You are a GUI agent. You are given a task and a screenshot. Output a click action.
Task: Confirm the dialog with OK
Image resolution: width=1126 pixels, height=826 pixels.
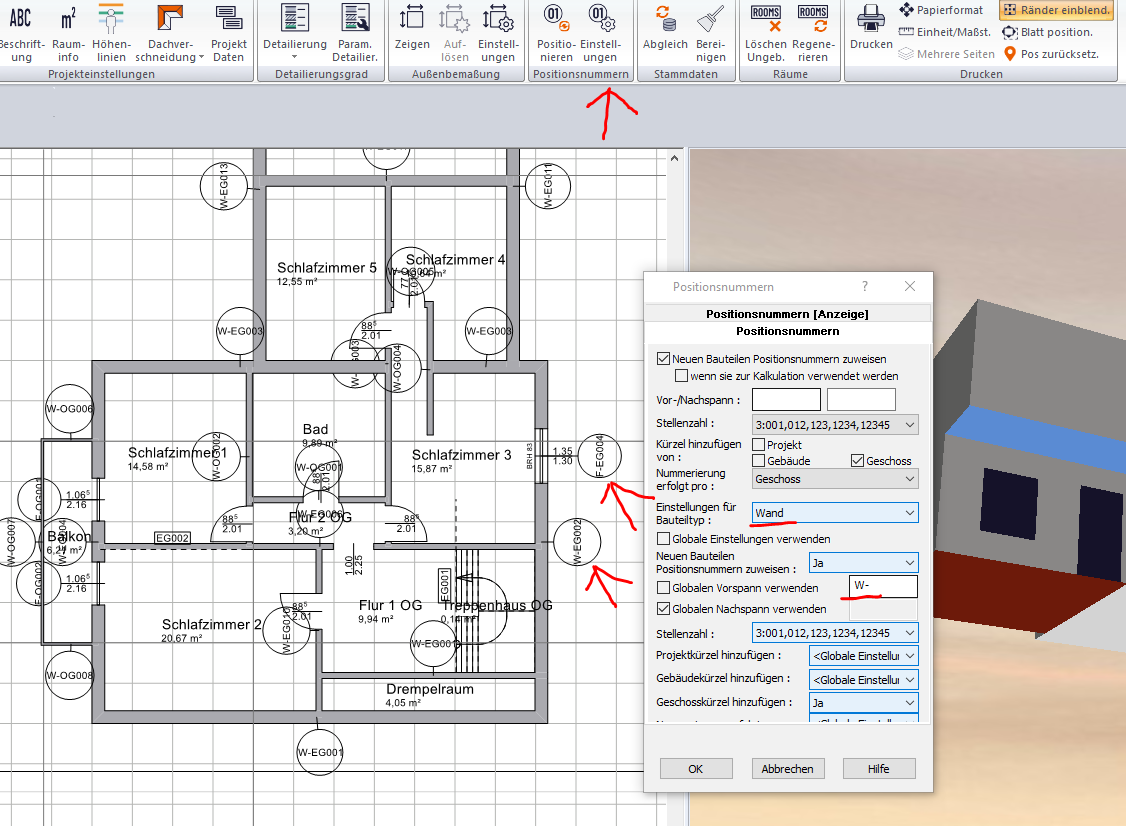pyautogui.click(x=696, y=769)
